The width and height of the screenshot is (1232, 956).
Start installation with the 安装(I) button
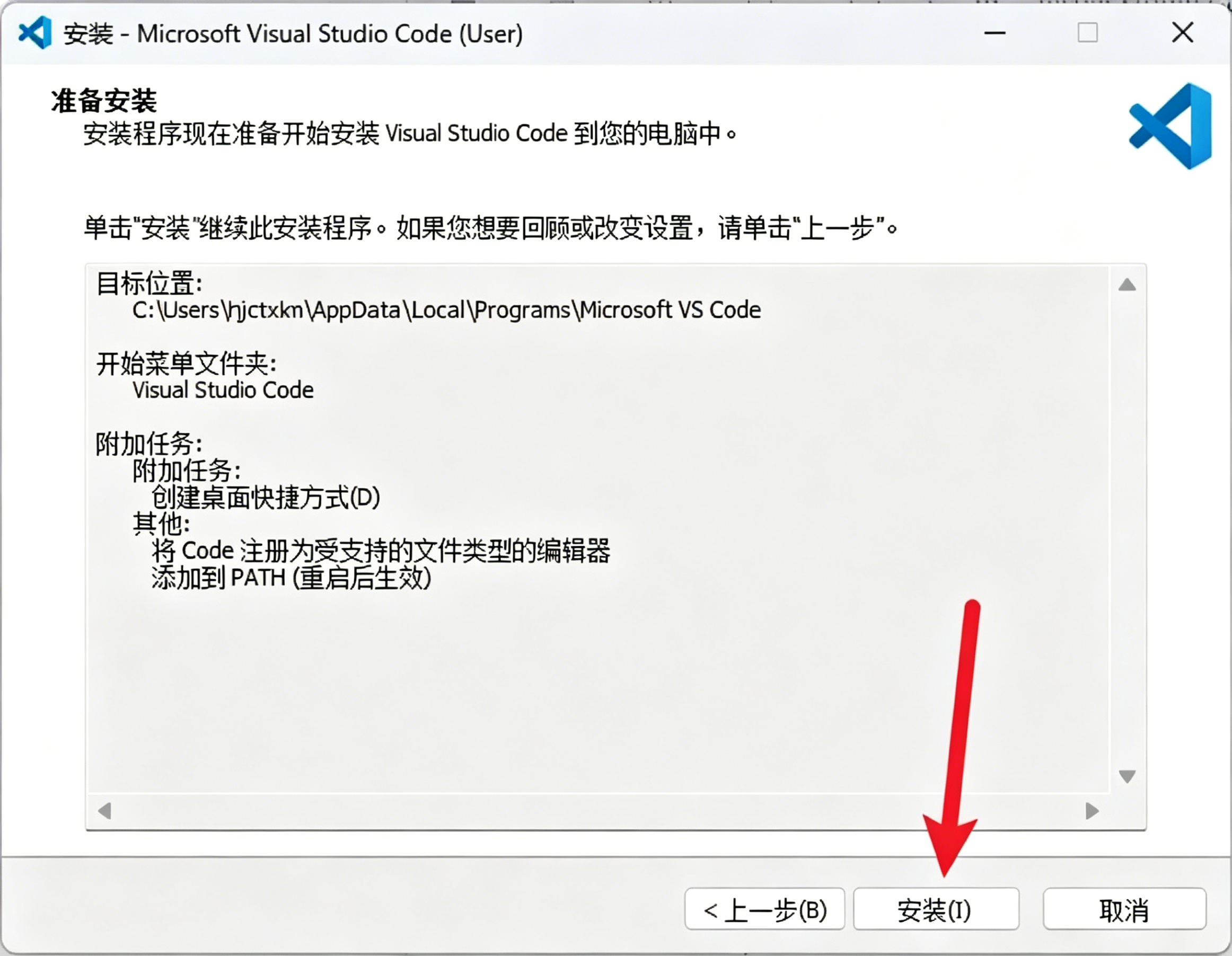935,910
